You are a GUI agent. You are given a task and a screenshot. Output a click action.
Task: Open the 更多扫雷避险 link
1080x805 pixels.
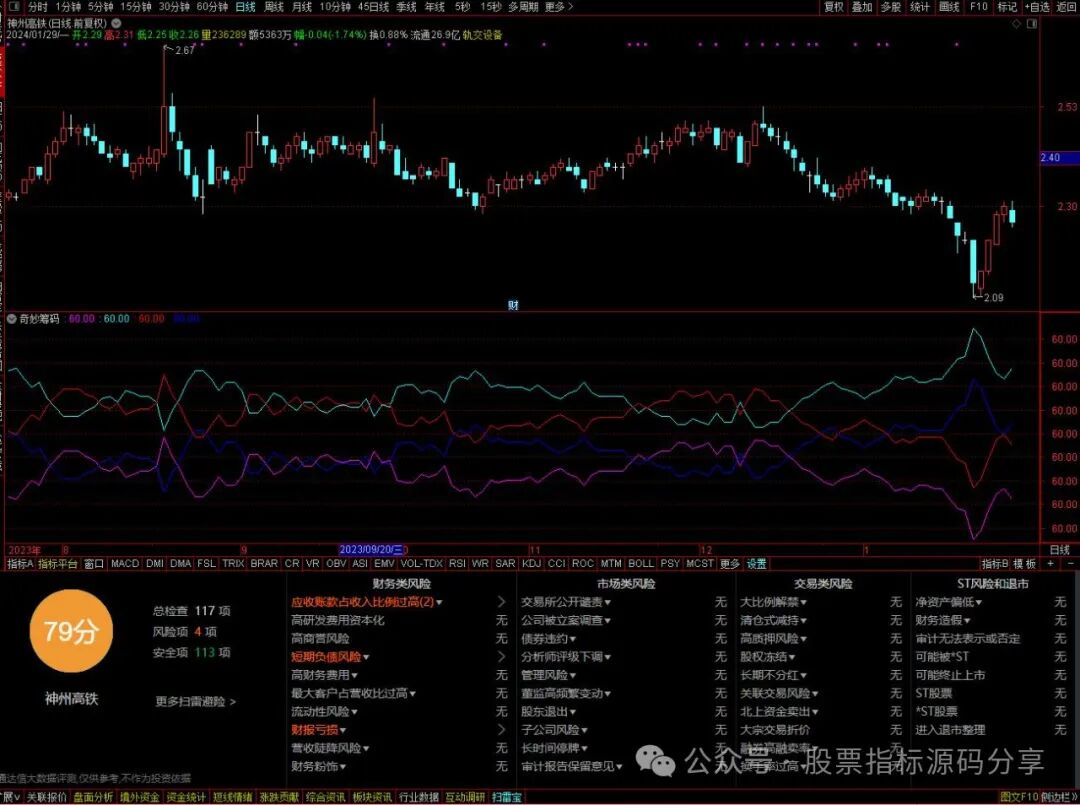[196, 702]
